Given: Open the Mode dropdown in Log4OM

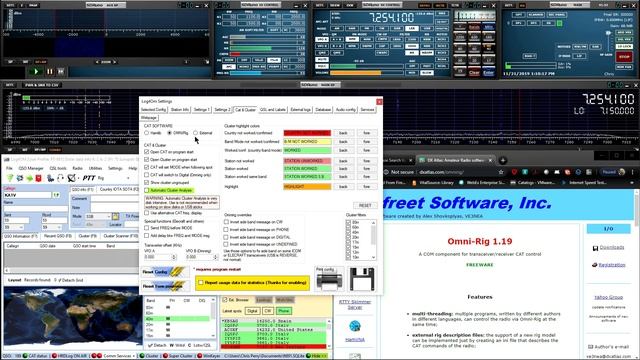Looking at the screenshot, I should point(109,216).
